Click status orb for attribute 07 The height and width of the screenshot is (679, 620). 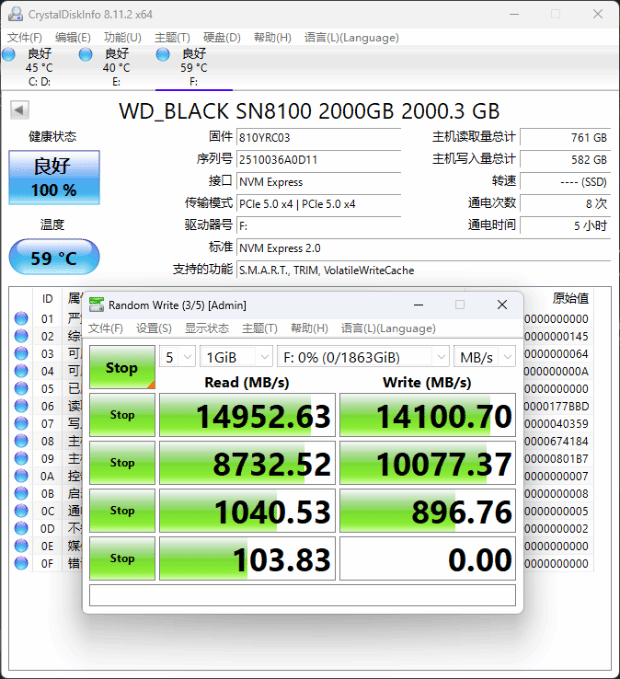[x=21, y=424]
